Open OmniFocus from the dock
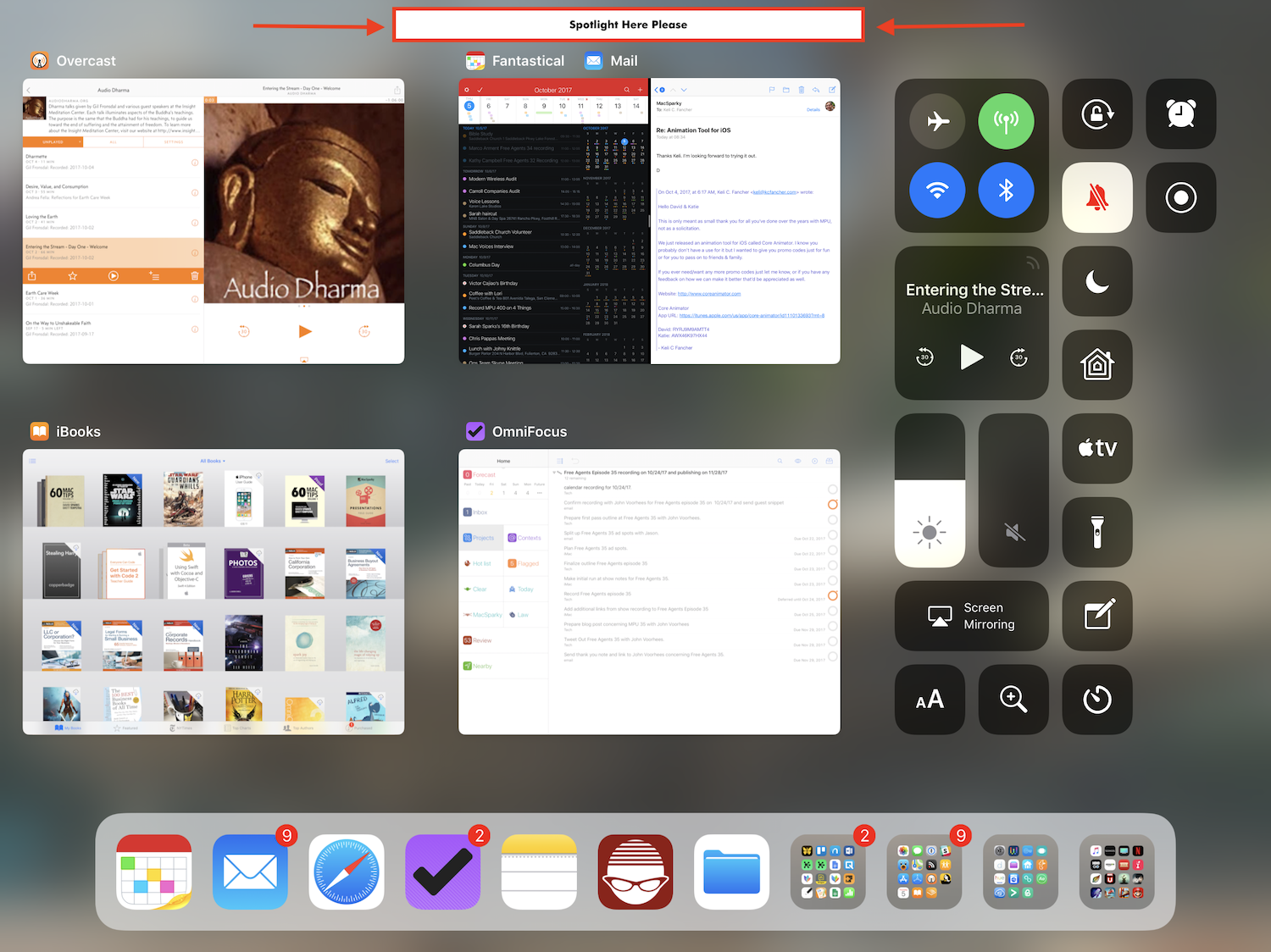The width and height of the screenshot is (1271, 952). [x=443, y=872]
